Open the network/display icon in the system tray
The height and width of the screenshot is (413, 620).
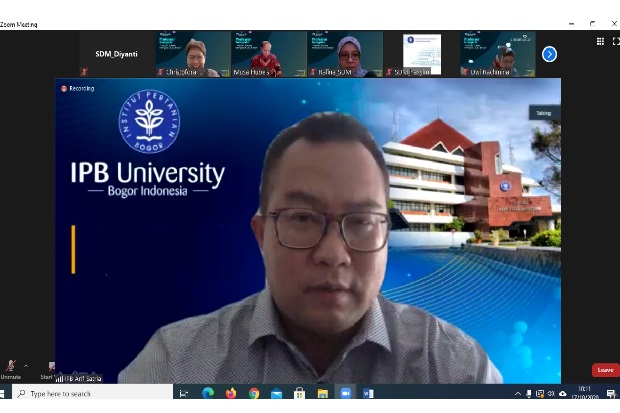(x=540, y=394)
